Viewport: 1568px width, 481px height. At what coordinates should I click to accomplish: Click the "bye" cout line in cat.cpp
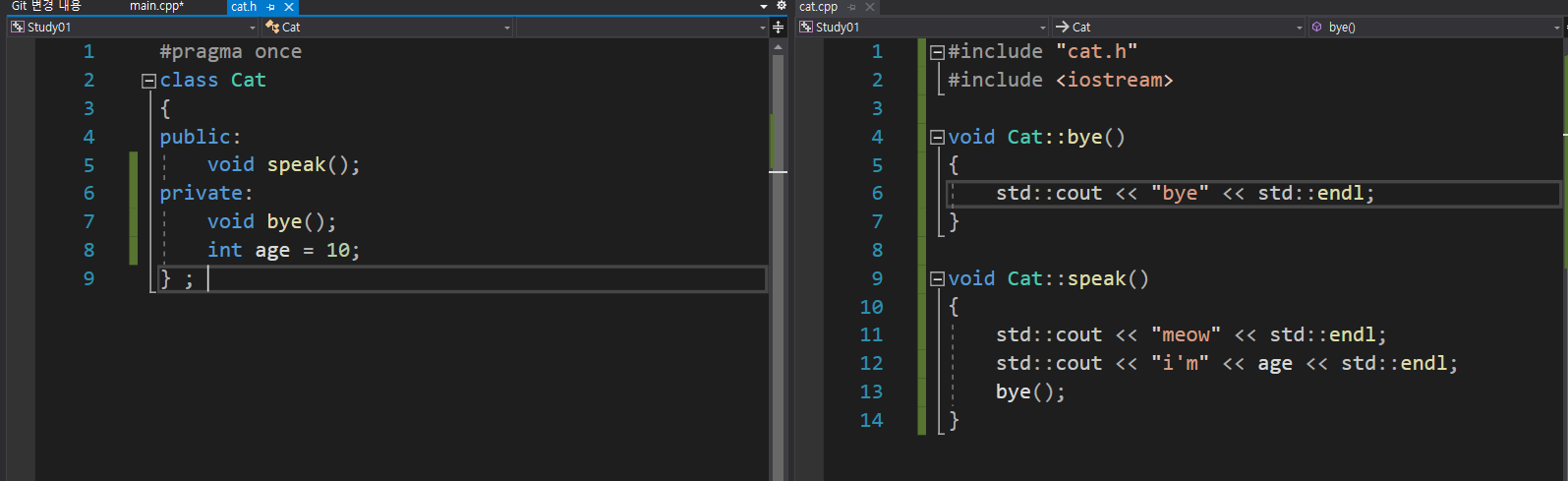tap(1186, 194)
